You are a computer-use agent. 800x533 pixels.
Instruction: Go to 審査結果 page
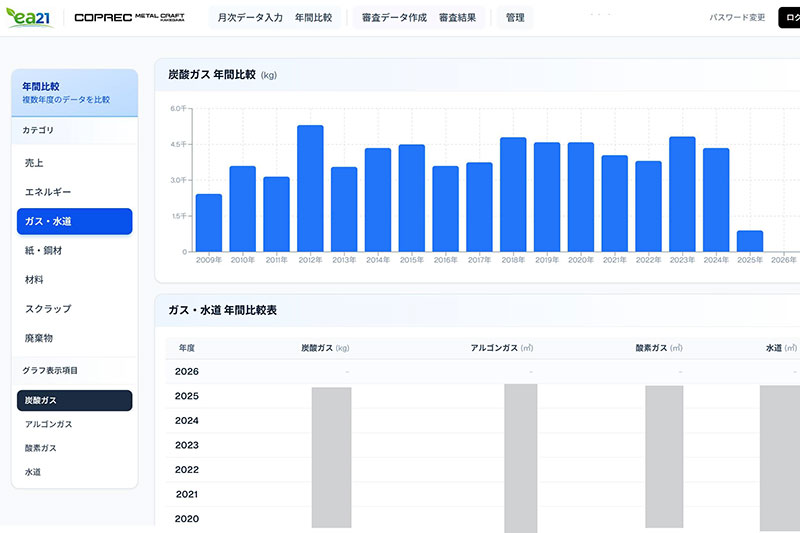coord(457,18)
